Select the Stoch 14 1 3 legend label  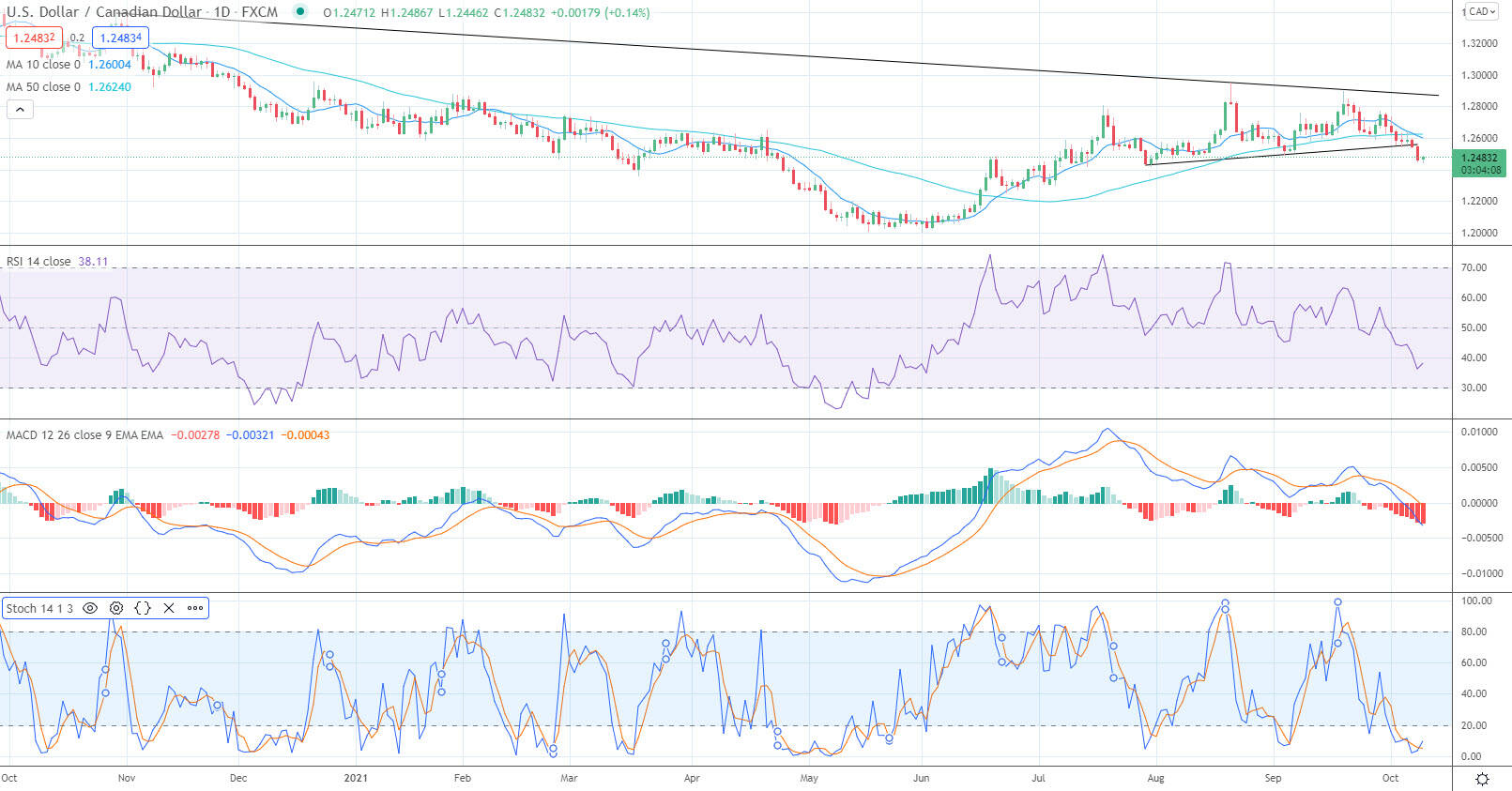[x=39, y=608]
